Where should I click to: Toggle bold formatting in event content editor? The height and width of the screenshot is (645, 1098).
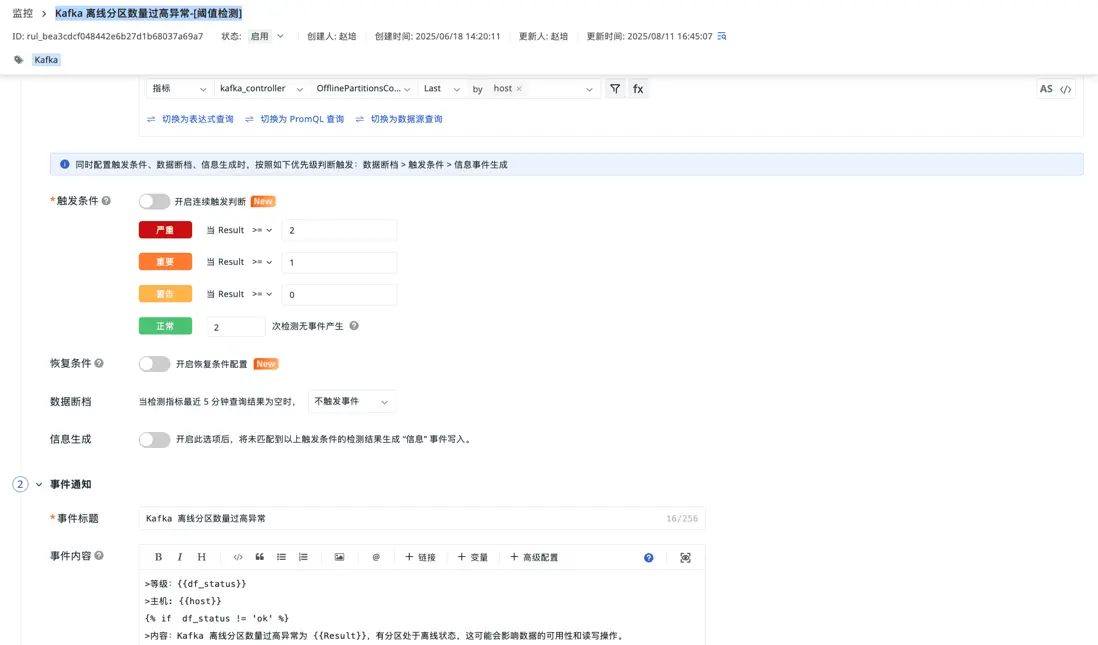[157, 557]
